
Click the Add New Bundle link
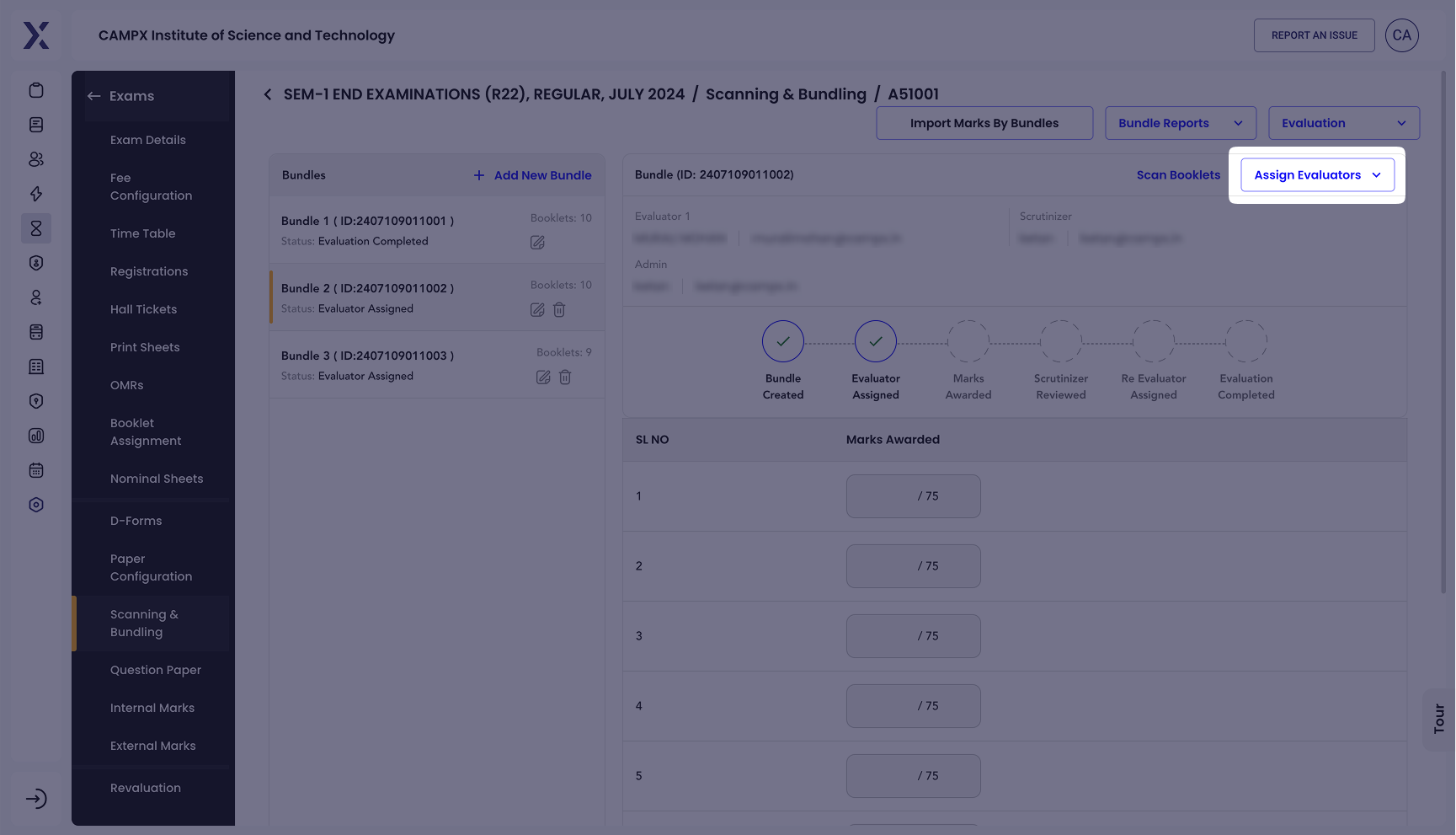coord(543,175)
